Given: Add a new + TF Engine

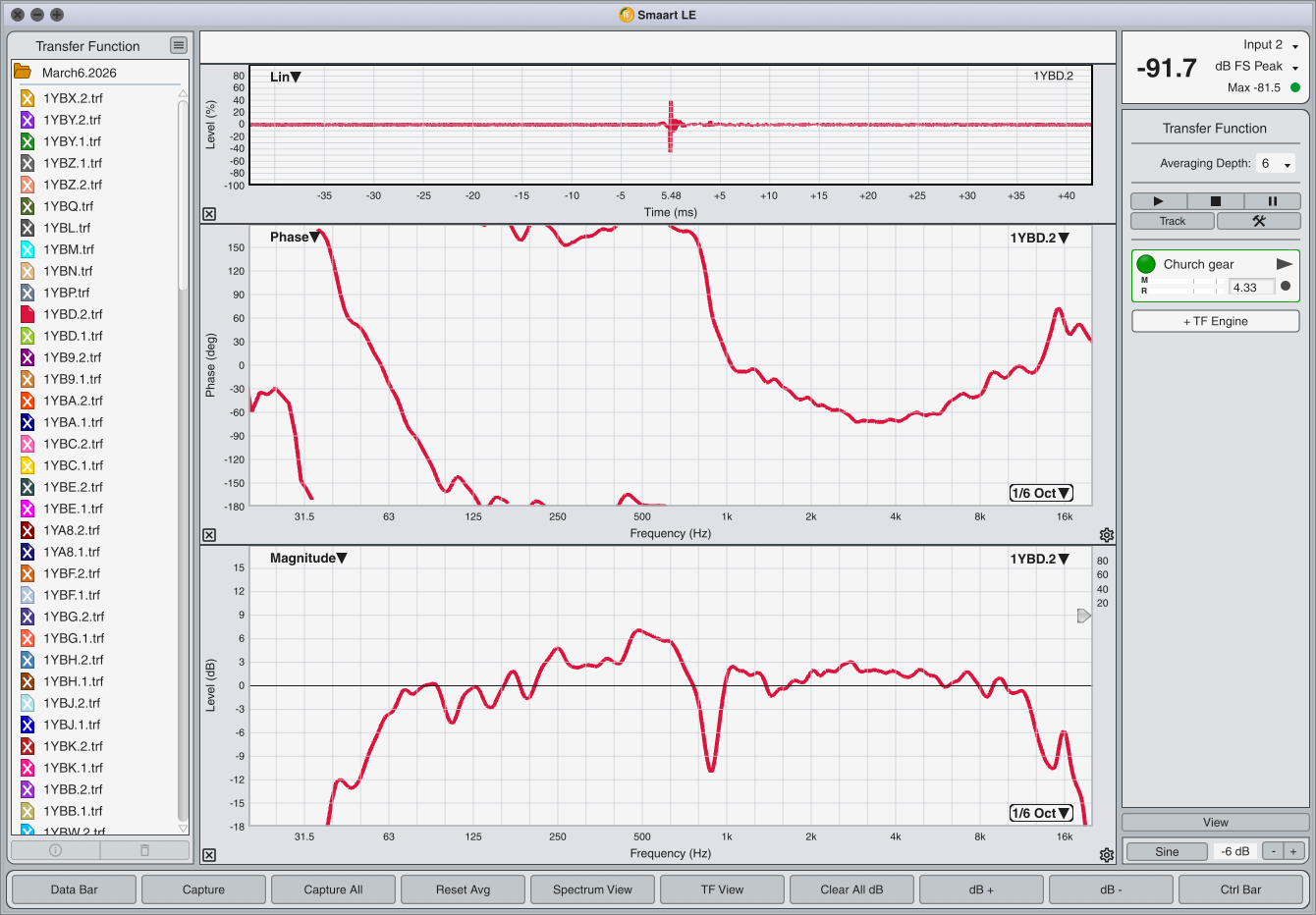Looking at the screenshot, I should (x=1215, y=321).
